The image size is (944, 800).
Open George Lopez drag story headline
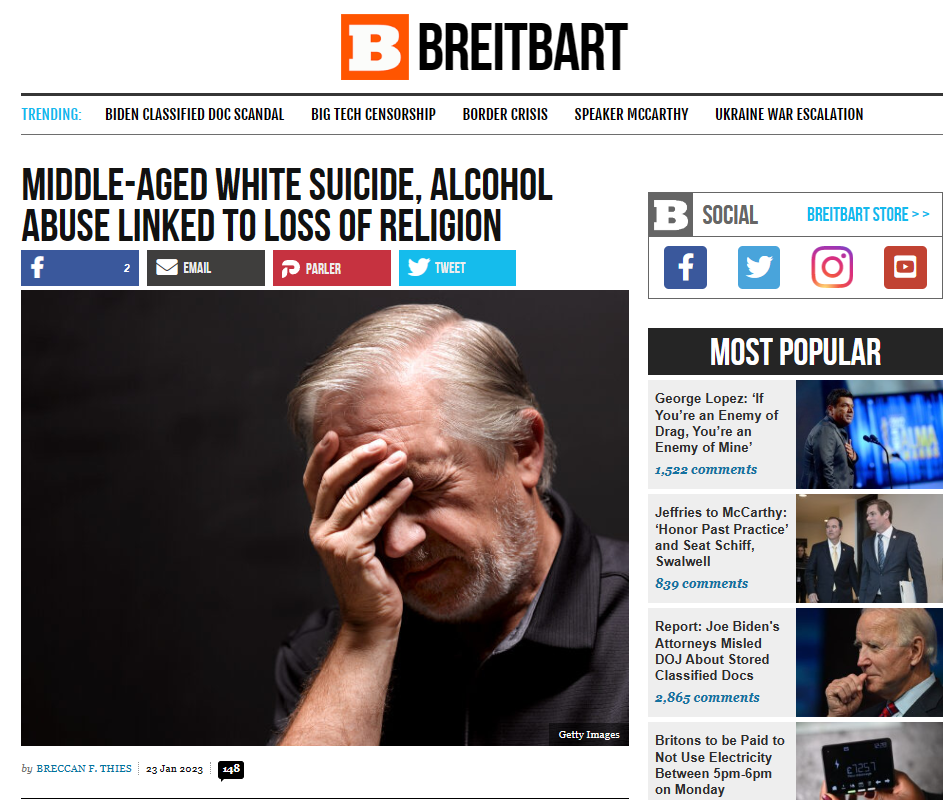click(716, 423)
